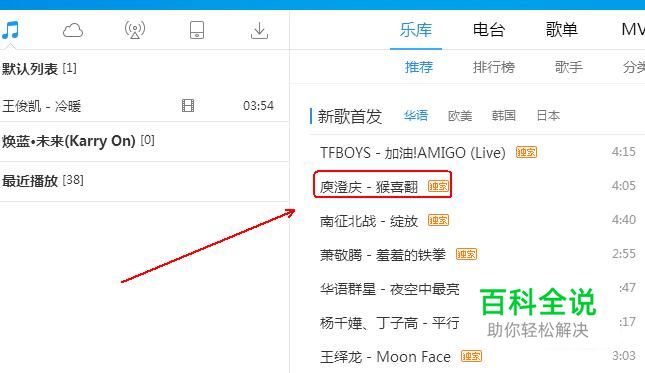Open the radio broadcast tab icon

click(x=135, y=30)
